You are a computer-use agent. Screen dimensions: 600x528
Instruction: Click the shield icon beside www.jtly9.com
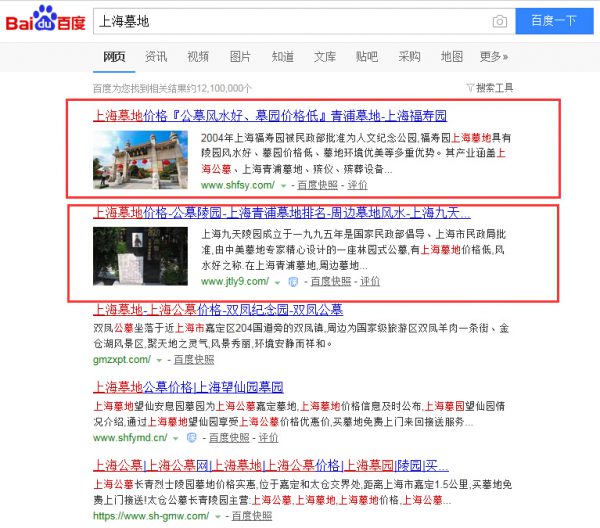[x=293, y=282]
